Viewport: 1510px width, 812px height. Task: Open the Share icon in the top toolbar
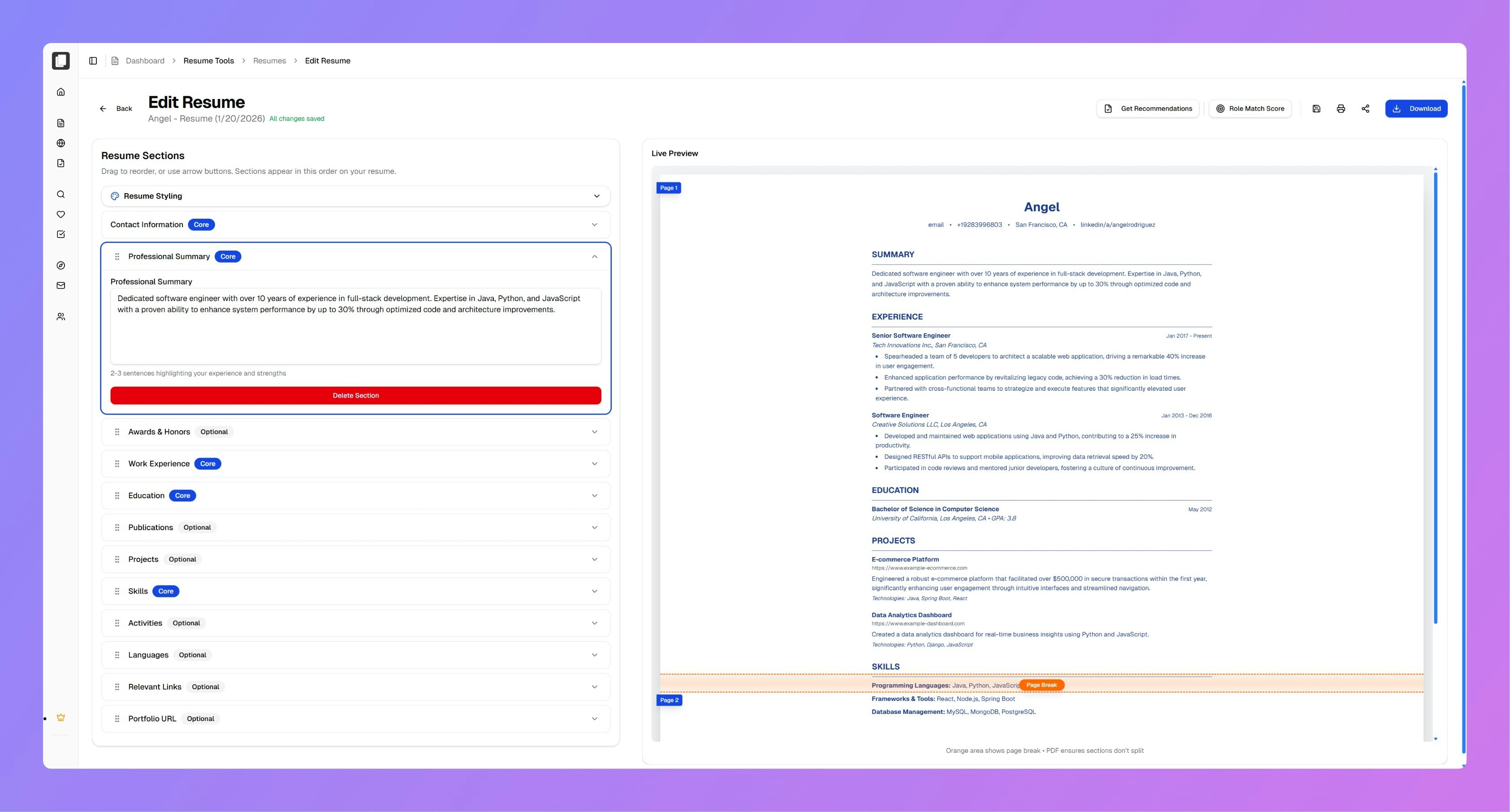click(1365, 108)
